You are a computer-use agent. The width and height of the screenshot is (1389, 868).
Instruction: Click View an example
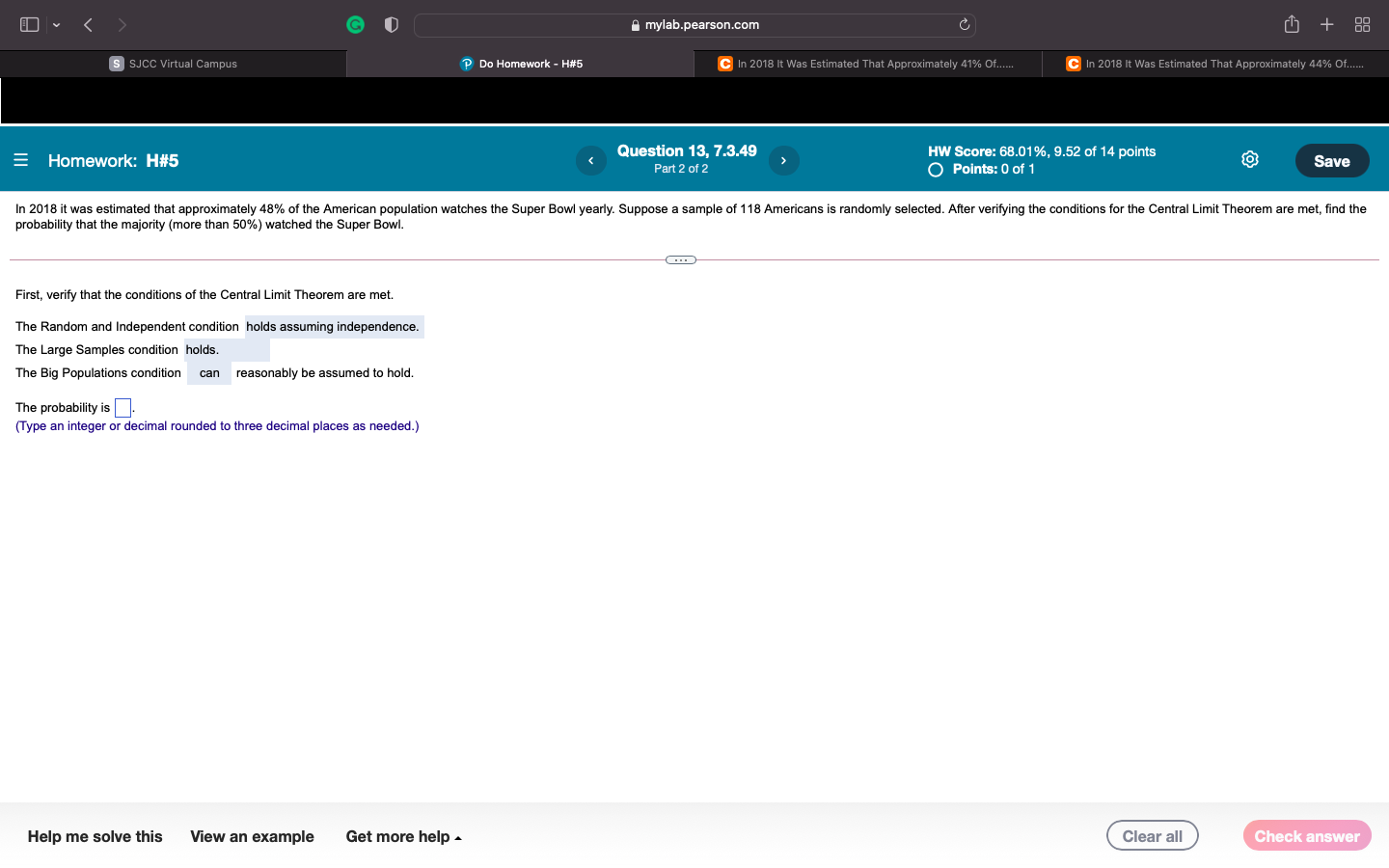pyautogui.click(x=252, y=837)
